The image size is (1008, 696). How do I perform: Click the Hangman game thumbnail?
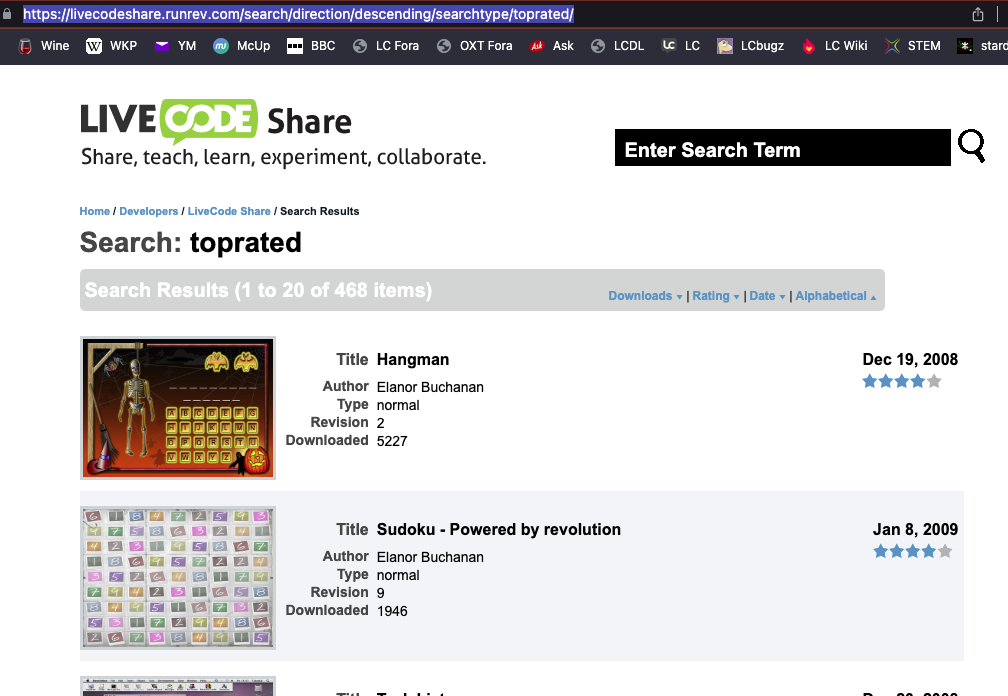click(x=177, y=408)
